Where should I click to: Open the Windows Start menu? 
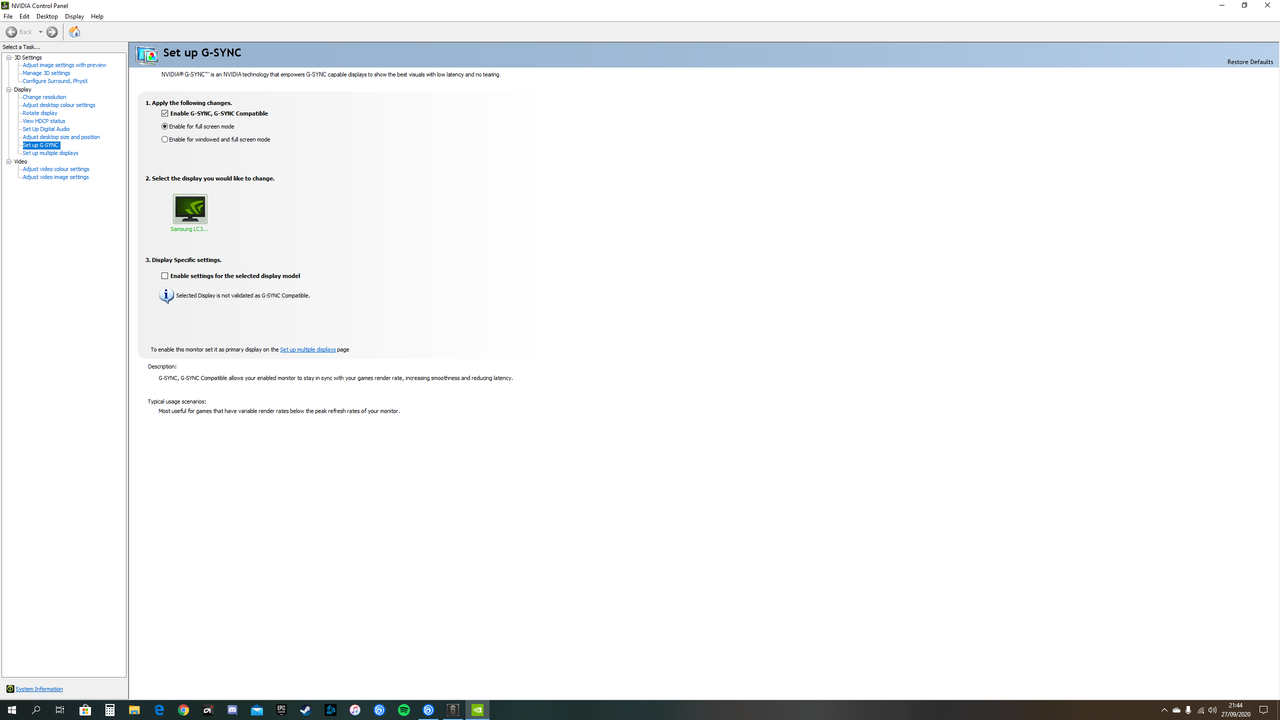point(12,710)
